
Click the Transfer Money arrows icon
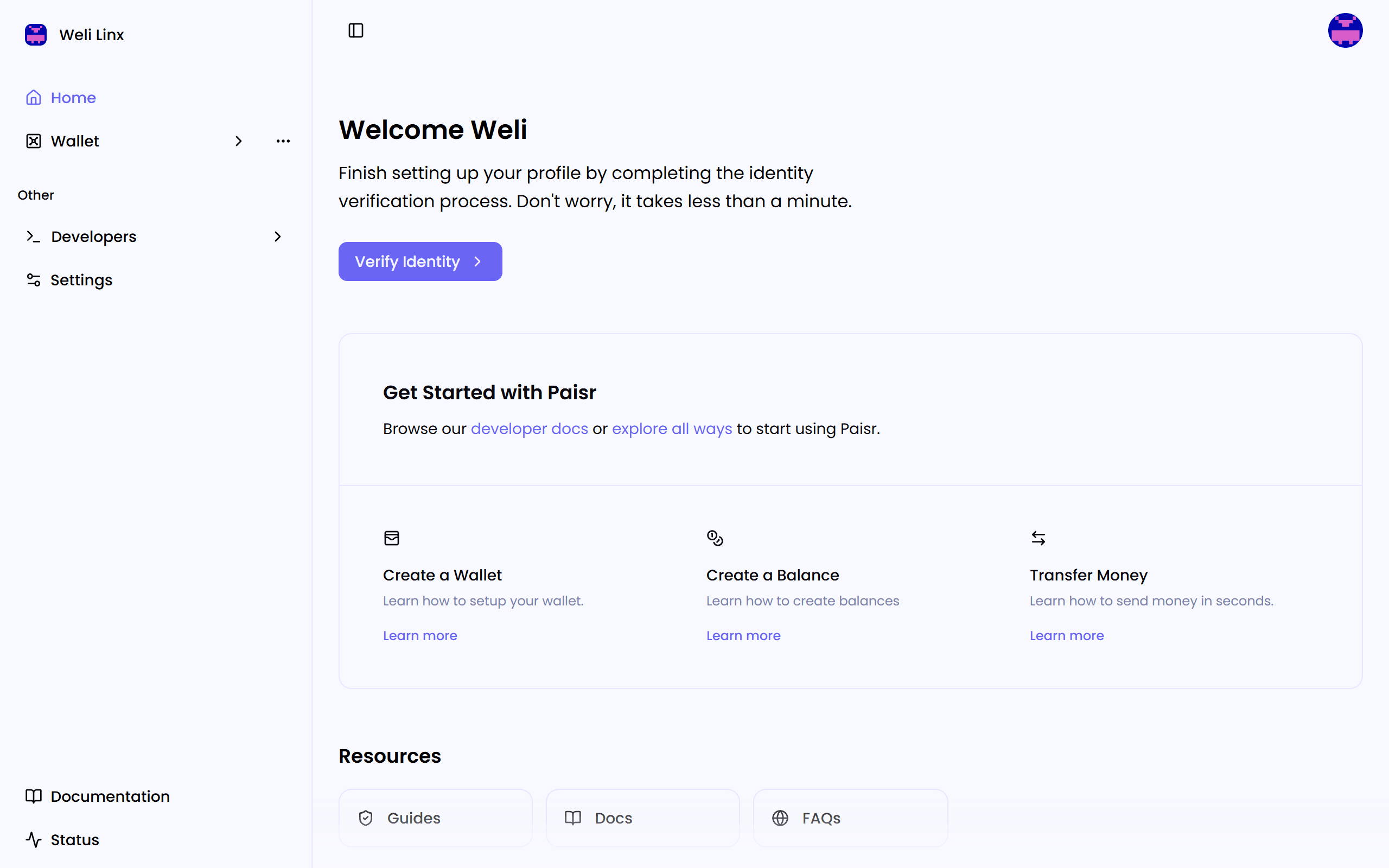click(1038, 538)
